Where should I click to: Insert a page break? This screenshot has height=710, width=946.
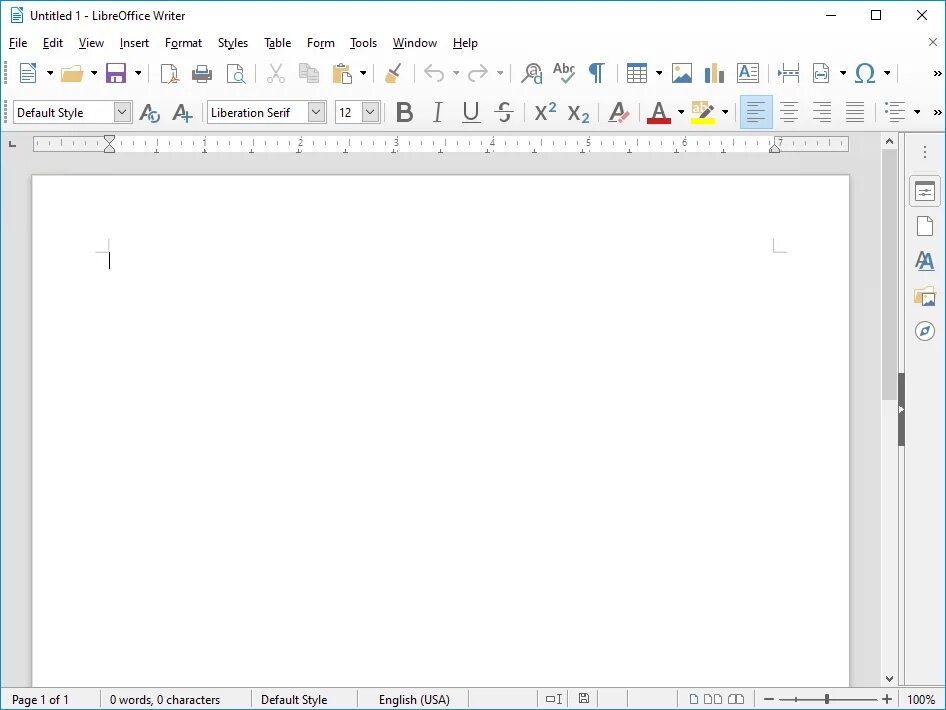pyautogui.click(x=788, y=73)
